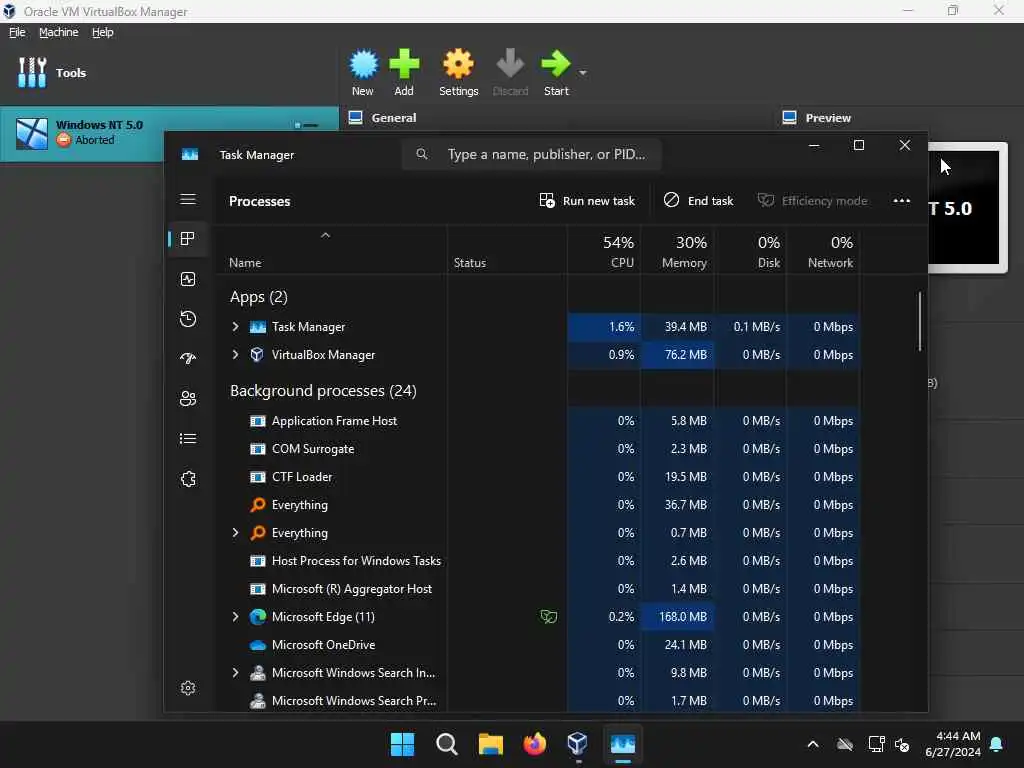Expand the Everything process group with chevron
Screen dimensions: 1024x768
(235, 533)
